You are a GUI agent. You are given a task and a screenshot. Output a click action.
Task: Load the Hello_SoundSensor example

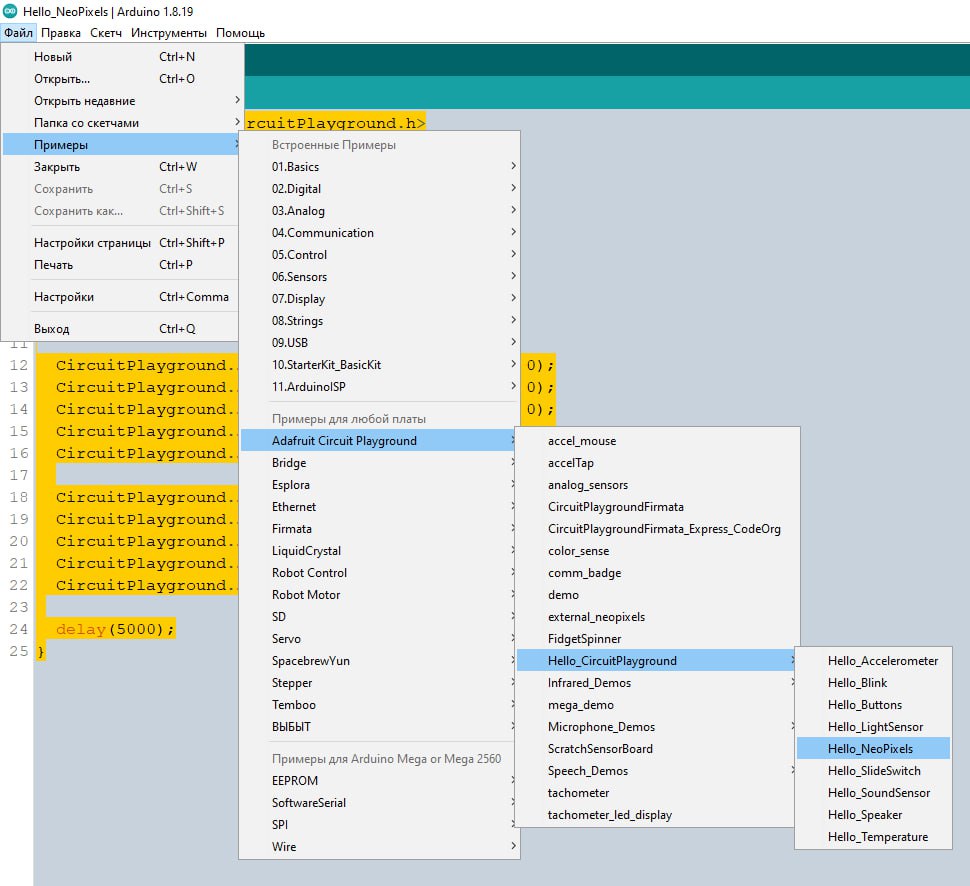tap(873, 793)
